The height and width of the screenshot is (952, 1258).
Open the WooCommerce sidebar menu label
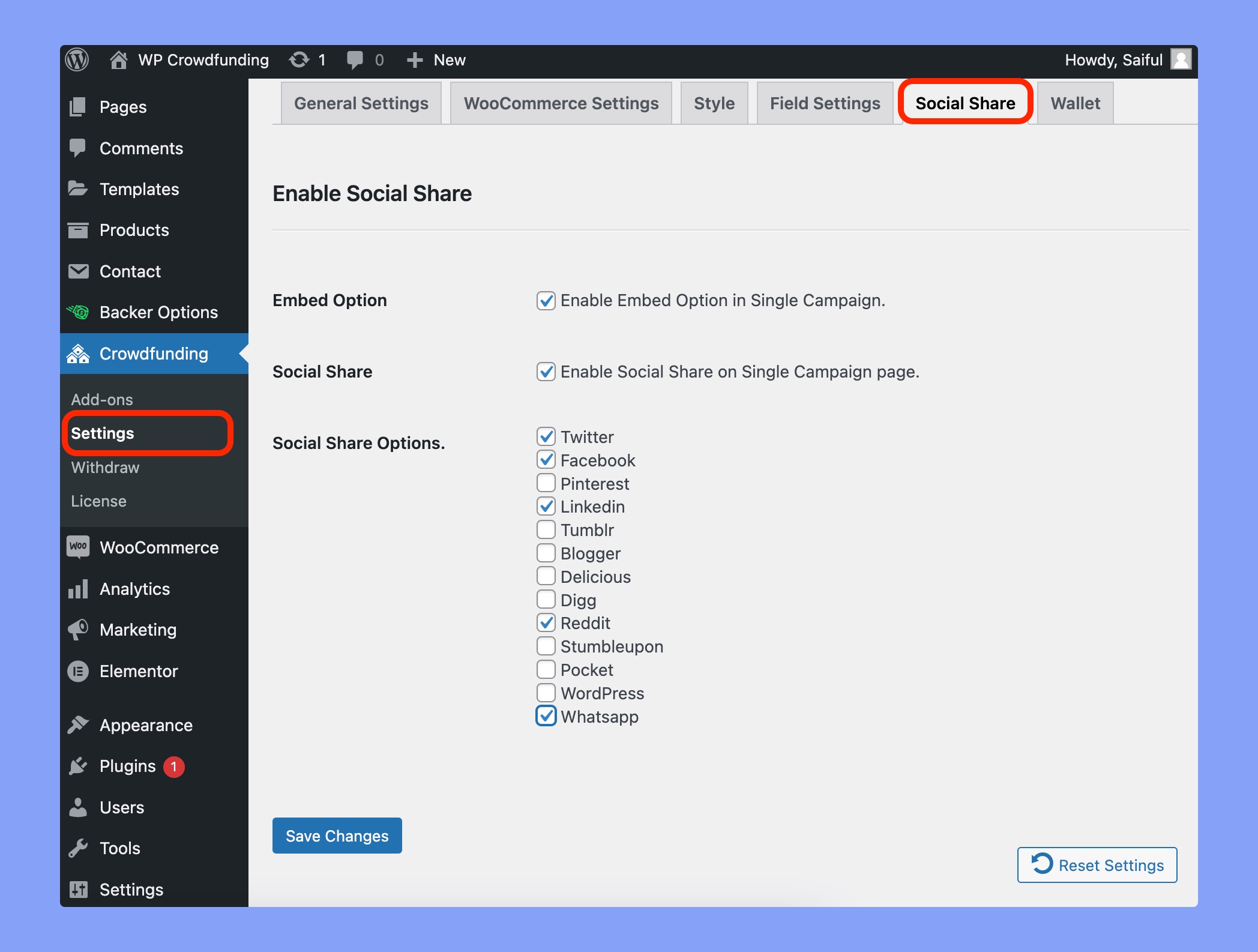[159, 547]
